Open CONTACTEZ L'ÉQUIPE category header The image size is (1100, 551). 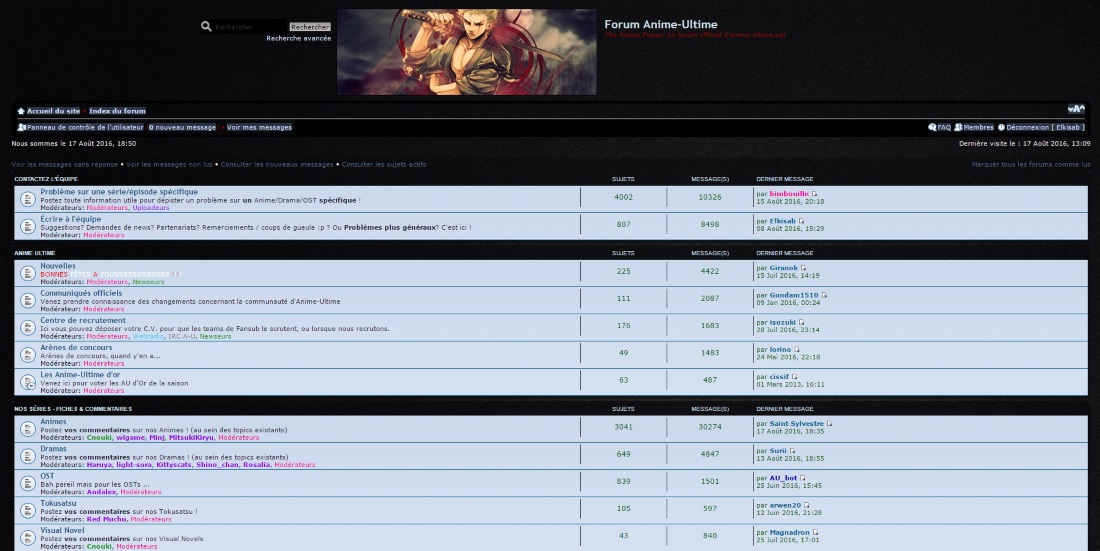[x=46, y=179]
